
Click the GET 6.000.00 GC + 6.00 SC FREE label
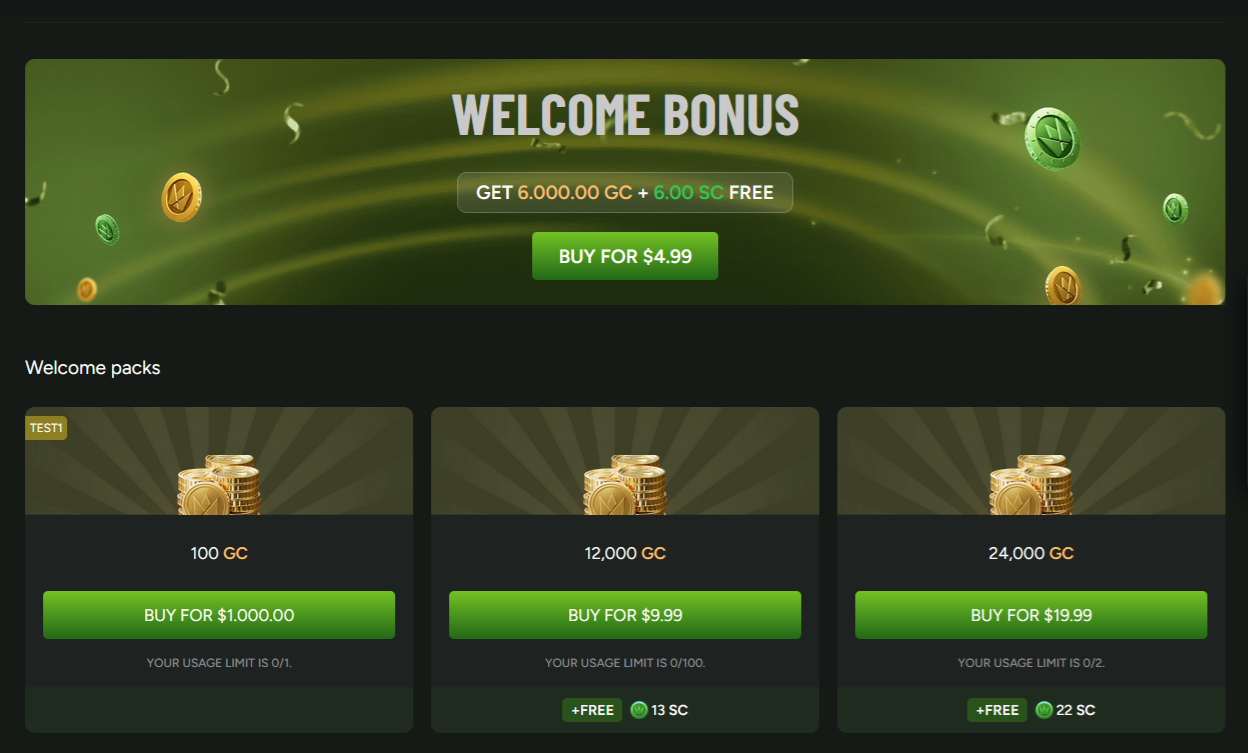tap(625, 192)
